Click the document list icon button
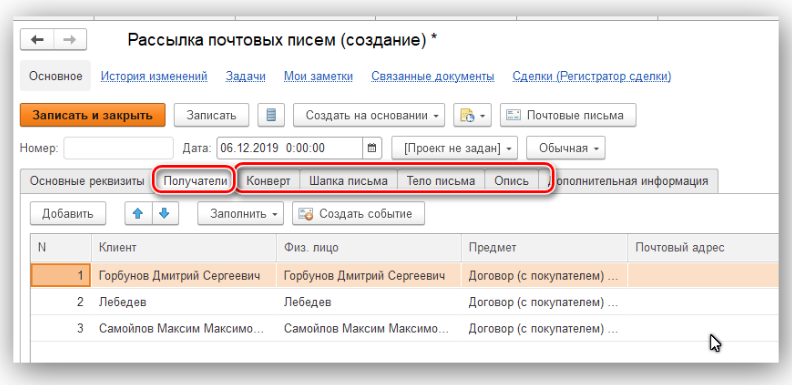Image resolution: width=792 pixels, height=385 pixels. pos(271,115)
